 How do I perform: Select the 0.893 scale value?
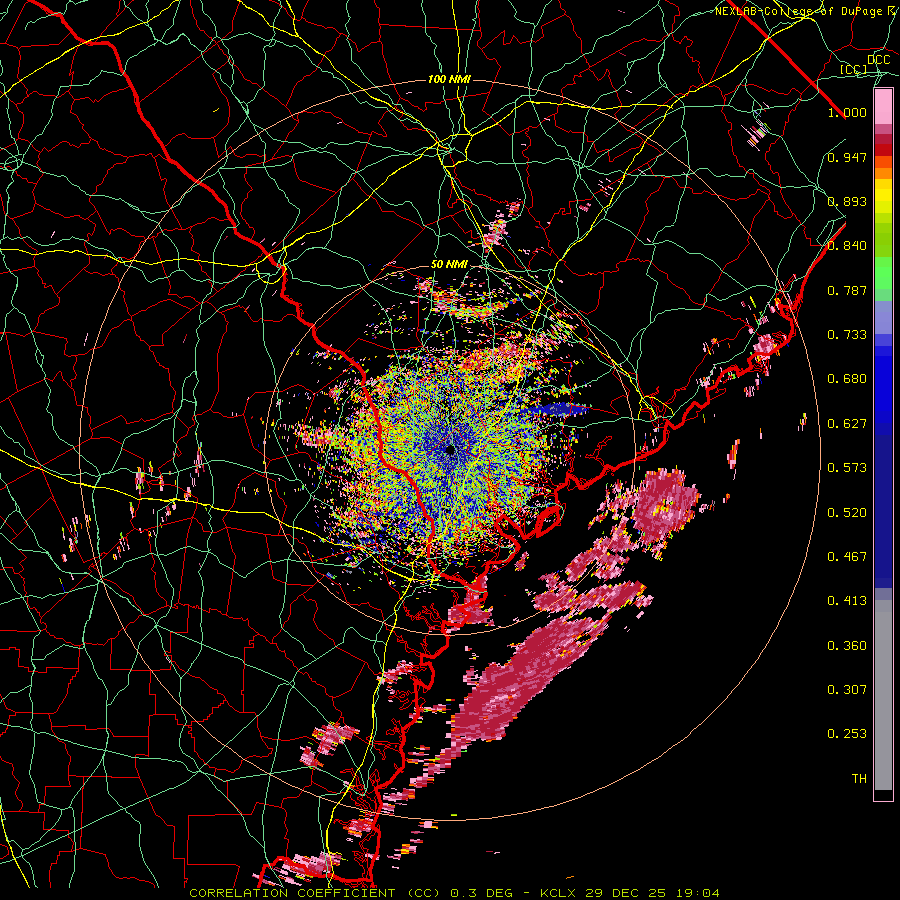pyautogui.click(x=847, y=201)
